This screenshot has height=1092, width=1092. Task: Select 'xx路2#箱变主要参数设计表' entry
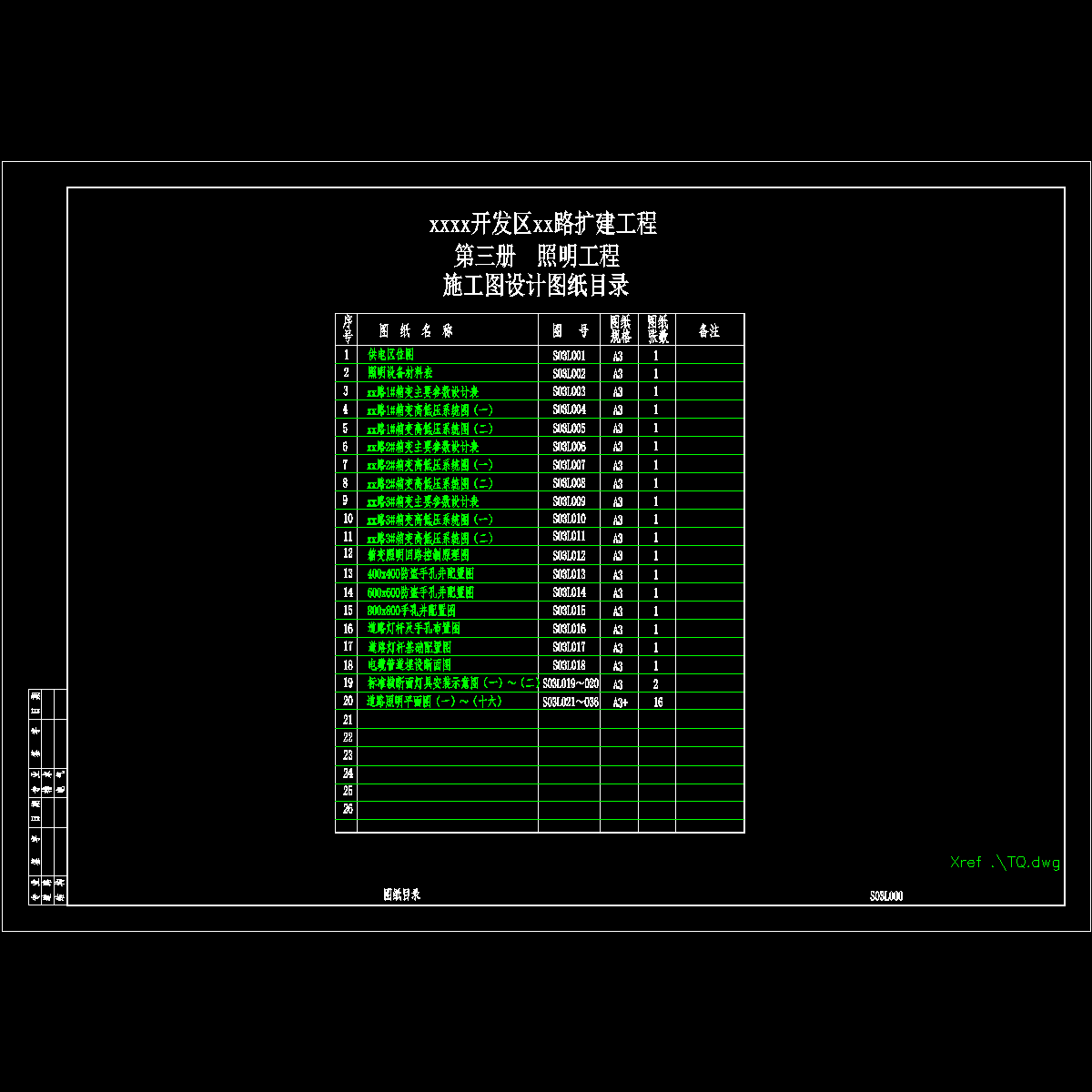click(x=423, y=447)
